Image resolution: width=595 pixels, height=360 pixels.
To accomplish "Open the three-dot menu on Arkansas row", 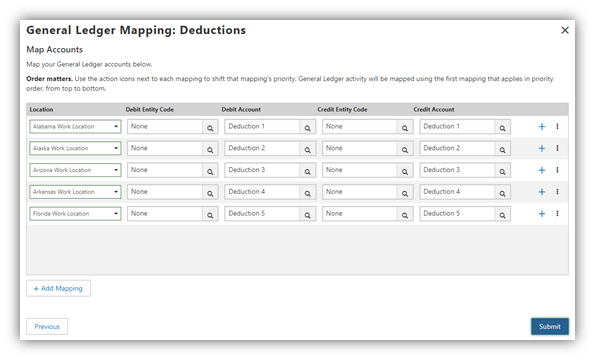I will point(557,192).
